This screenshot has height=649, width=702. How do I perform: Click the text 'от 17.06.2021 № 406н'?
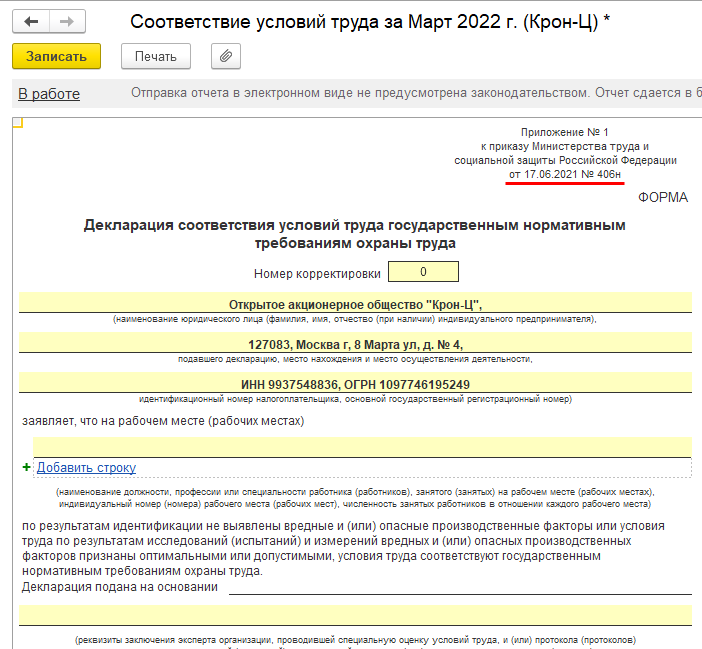[x=565, y=174]
